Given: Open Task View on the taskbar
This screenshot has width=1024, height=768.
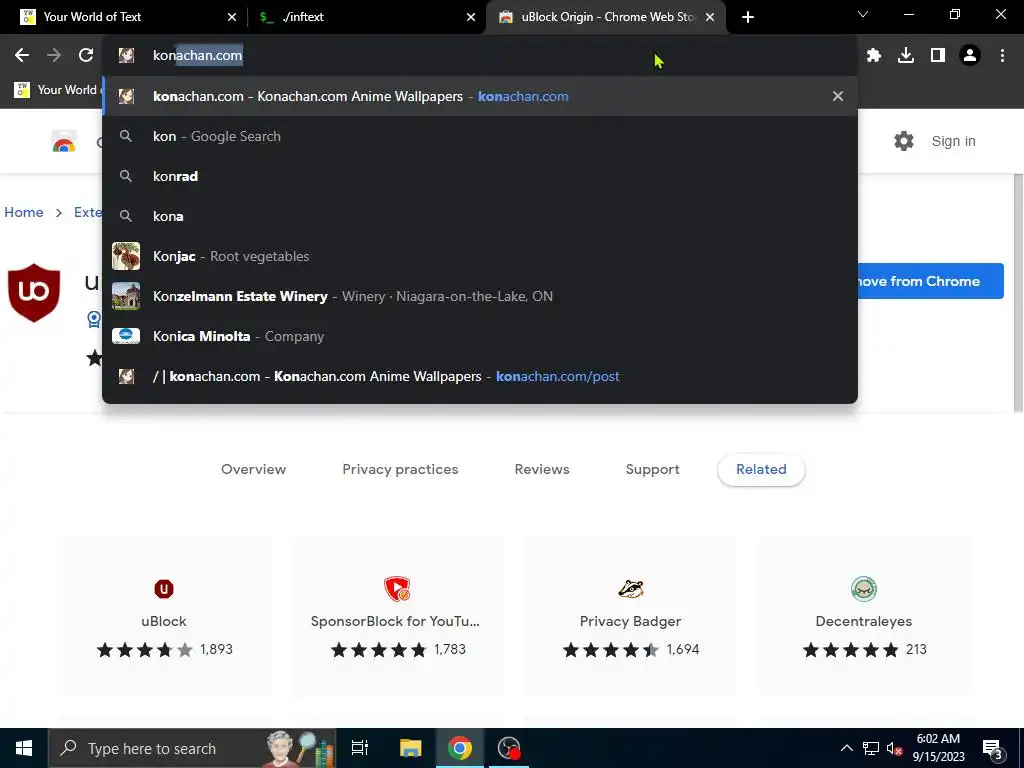Looking at the screenshot, I should (360, 748).
